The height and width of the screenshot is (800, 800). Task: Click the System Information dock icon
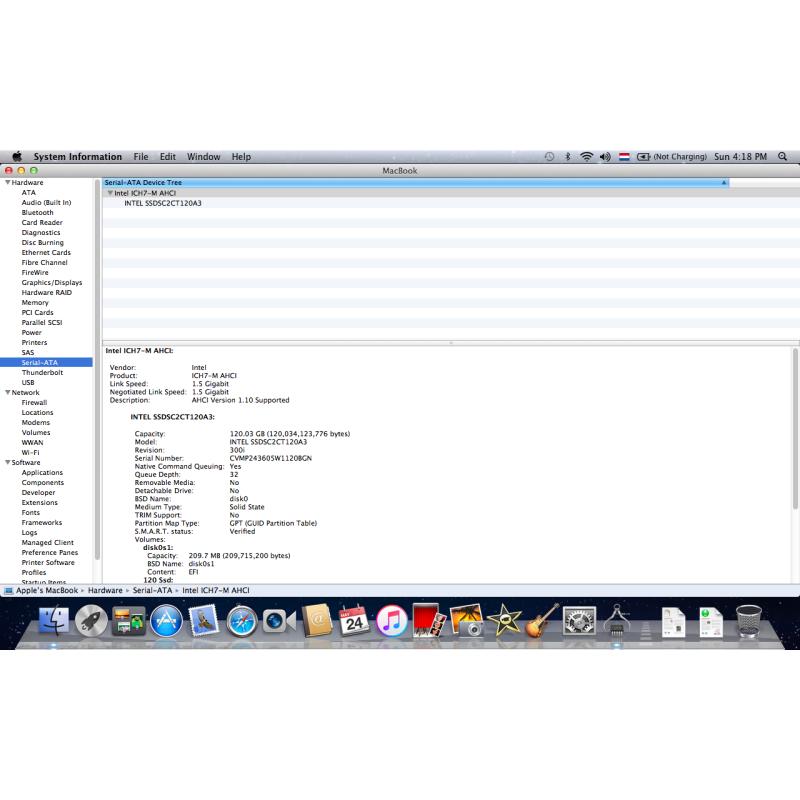(x=616, y=620)
